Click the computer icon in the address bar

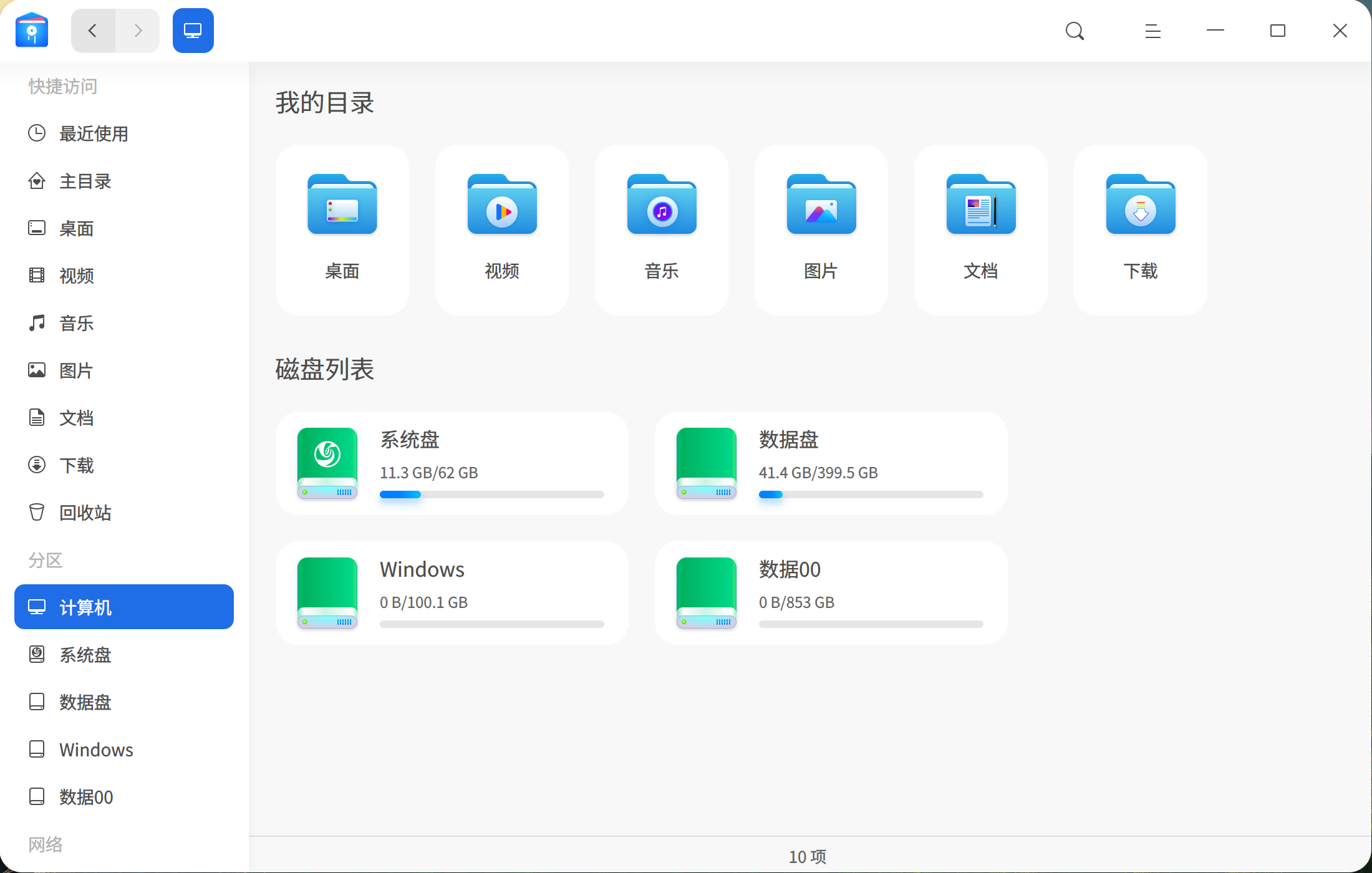(x=193, y=31)
